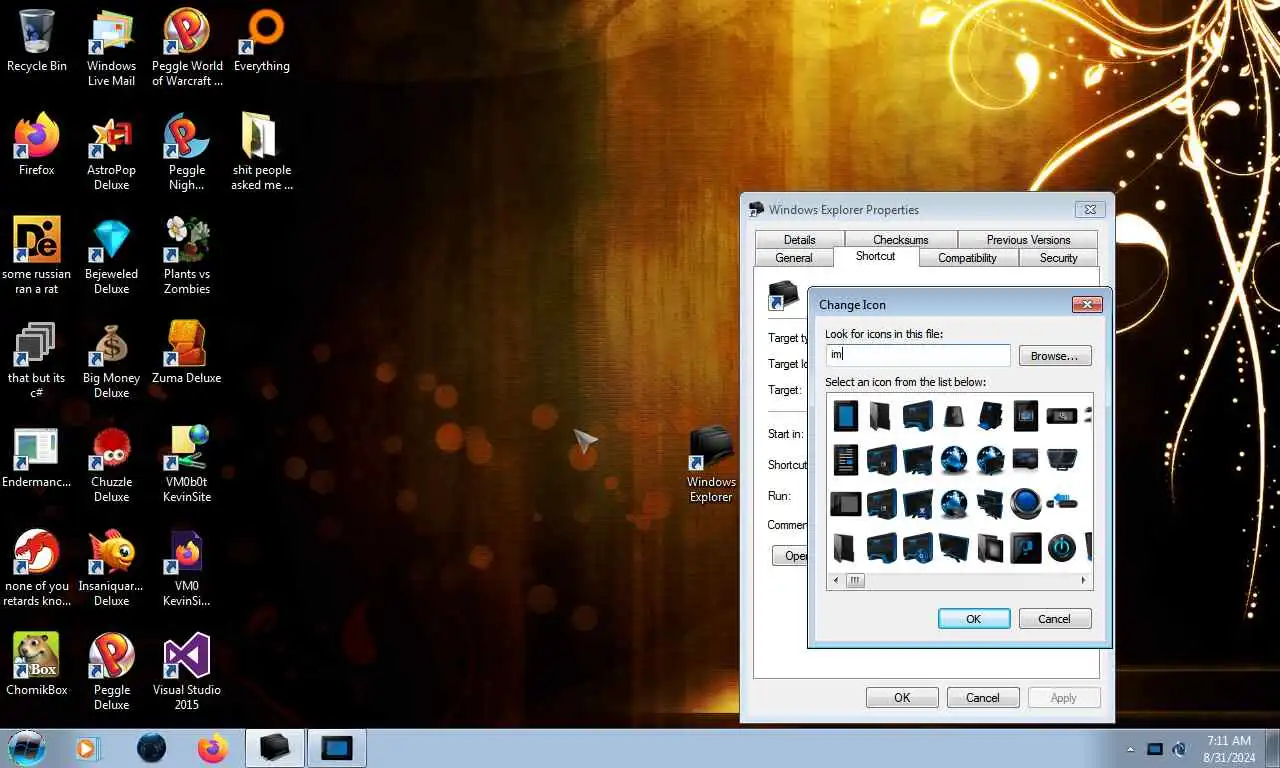The image size is (1280, 768).
Task: Click the blue monitor tray icon
Action: click(x=1155, y=749)
